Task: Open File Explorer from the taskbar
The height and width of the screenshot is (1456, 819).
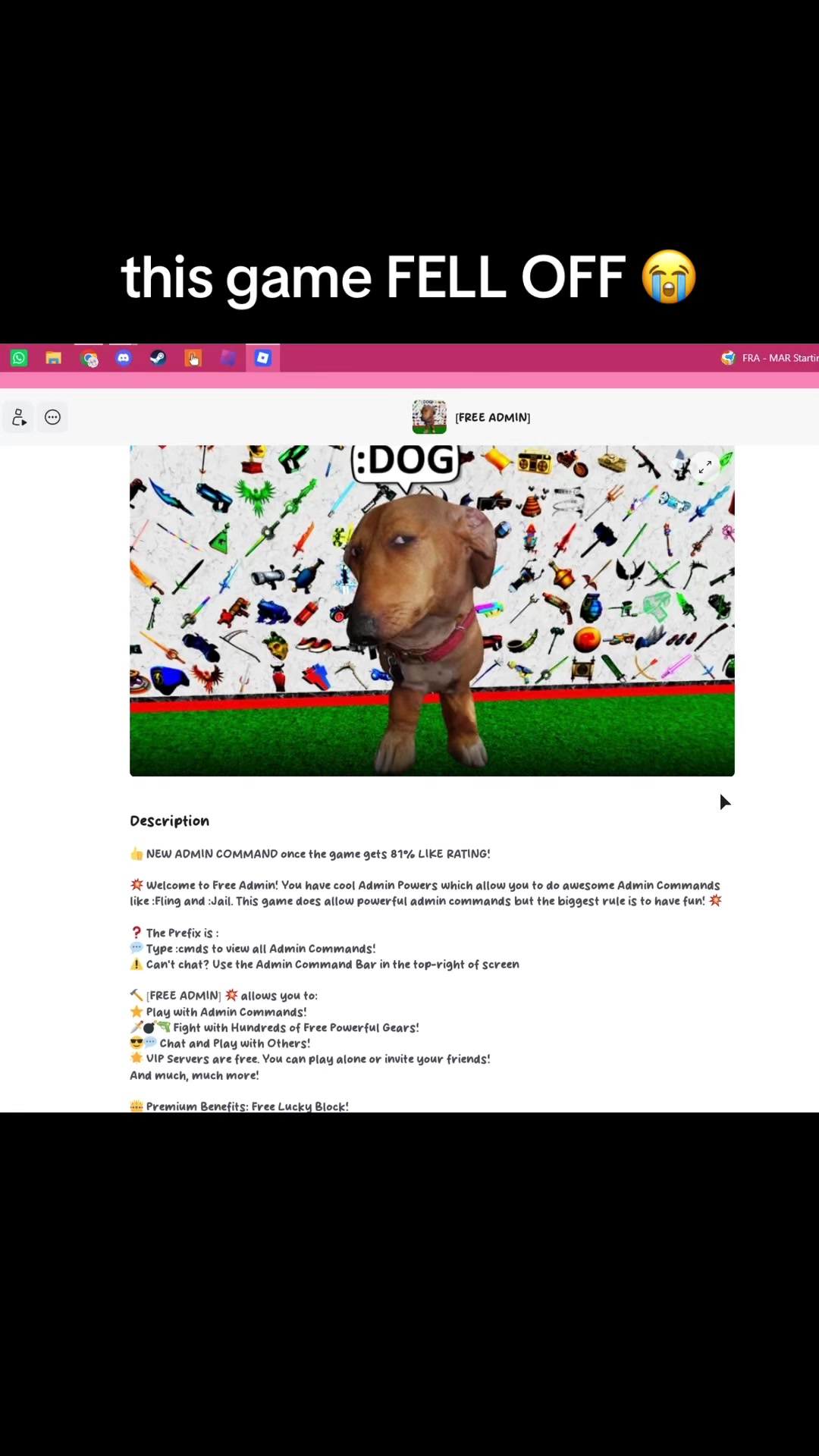Action: 53,358
